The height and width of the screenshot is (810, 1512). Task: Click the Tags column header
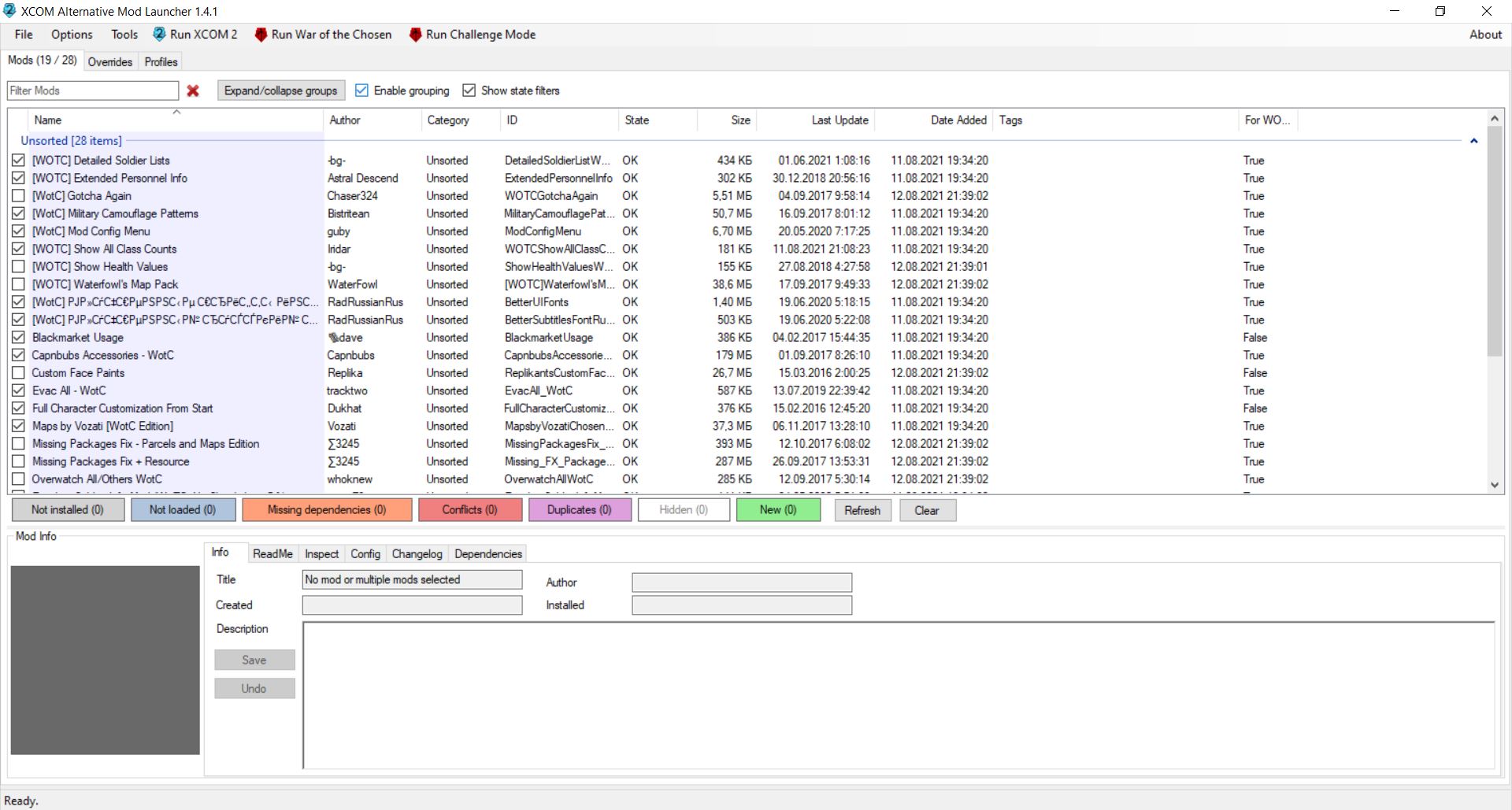click(x=1115, y=120)
